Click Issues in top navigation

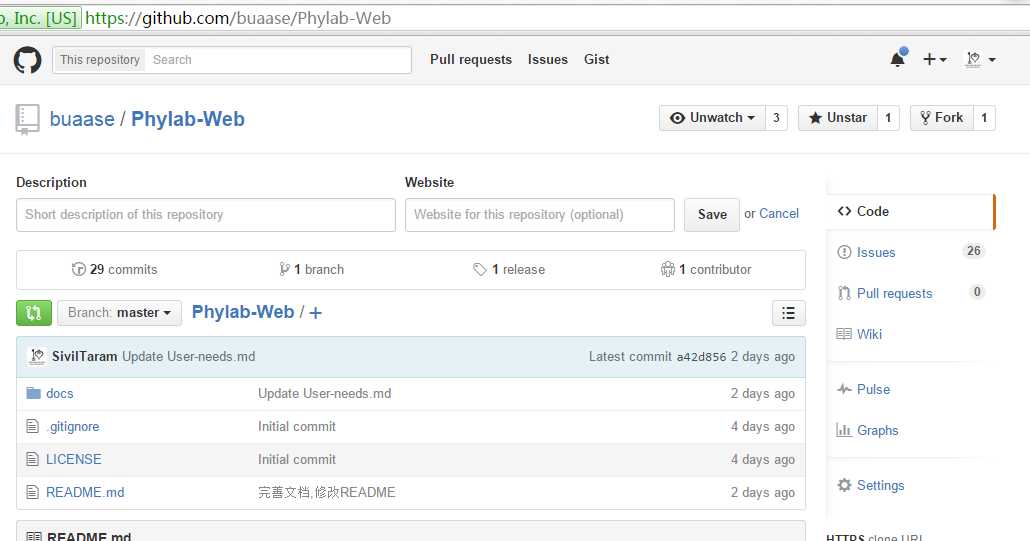(x=547, y=59)
